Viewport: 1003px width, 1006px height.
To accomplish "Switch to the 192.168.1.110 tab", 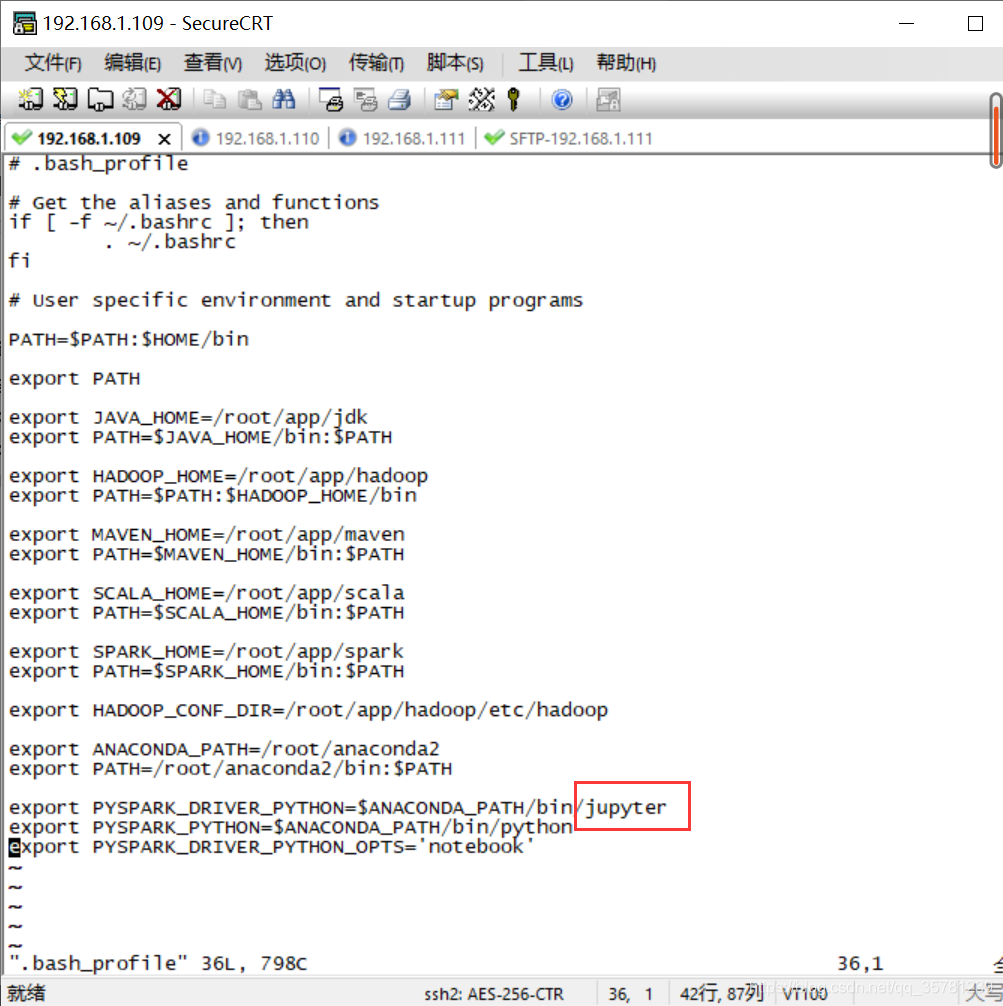I will click(258, 139).
